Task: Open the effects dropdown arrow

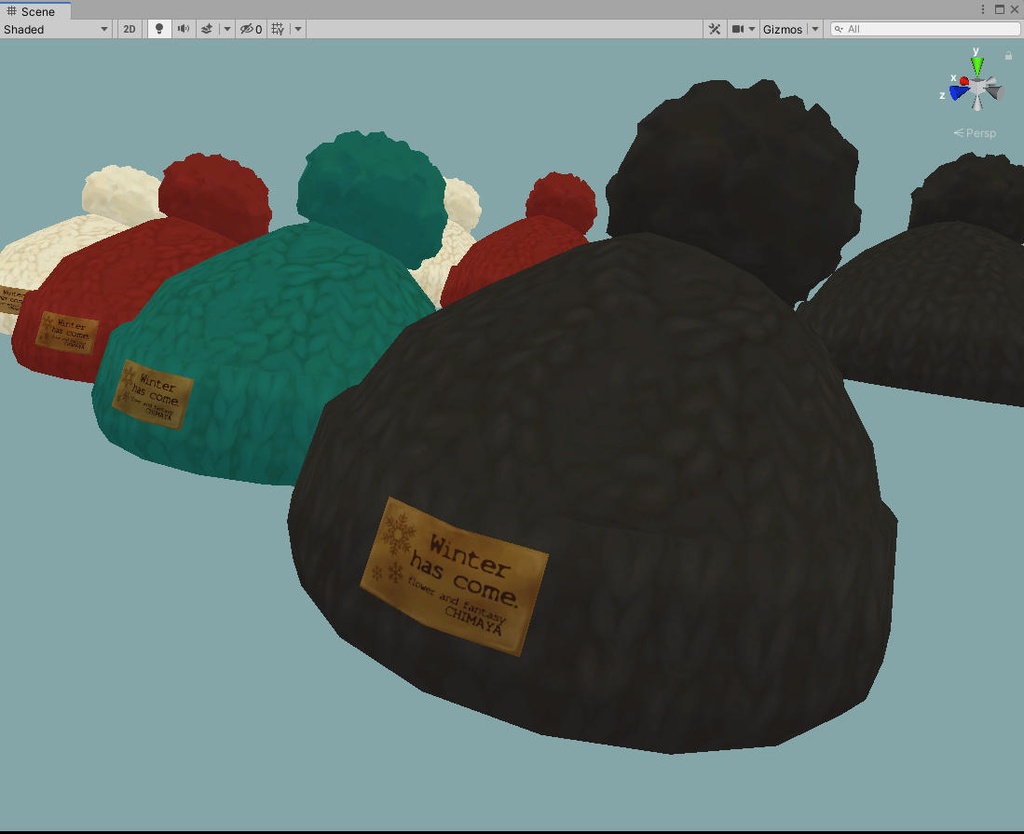Action: coord(225,29)
